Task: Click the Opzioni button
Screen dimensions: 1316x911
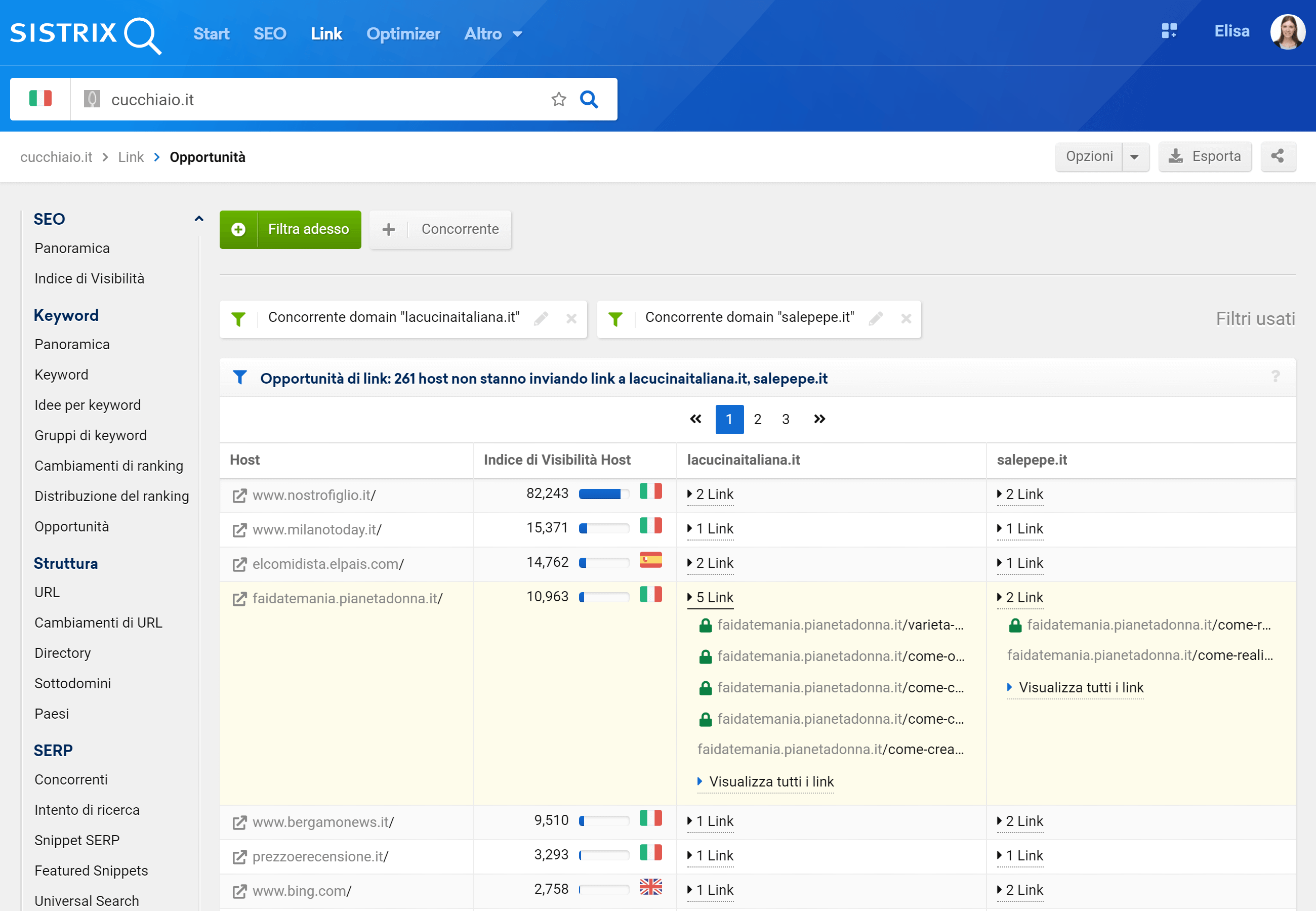Action: tap(1089, 156)
